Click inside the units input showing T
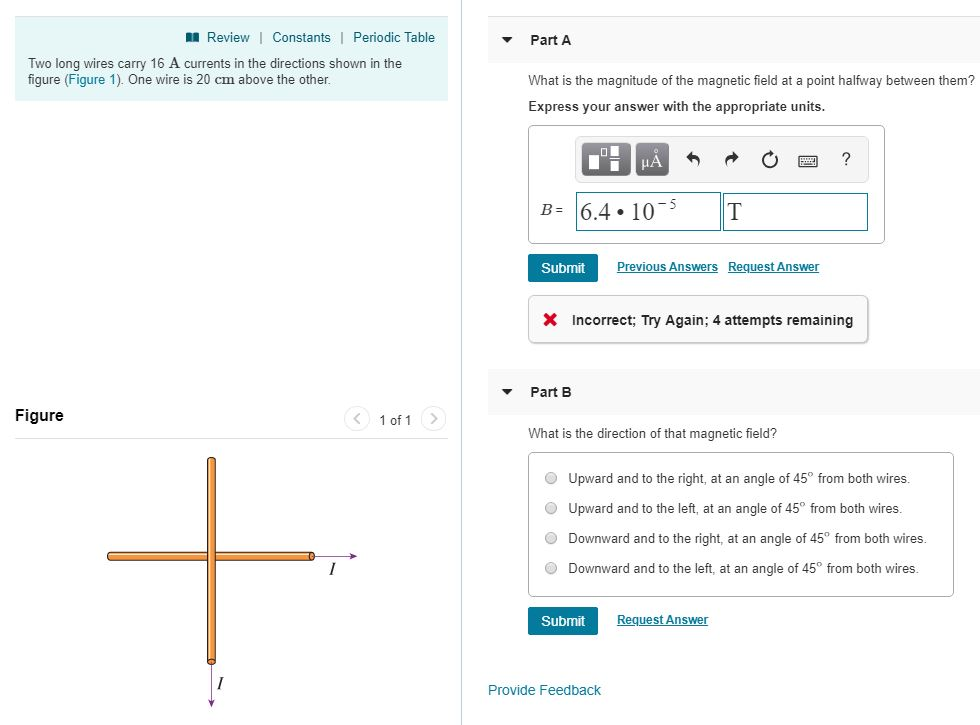980x725 pixels. coord(795,211)
